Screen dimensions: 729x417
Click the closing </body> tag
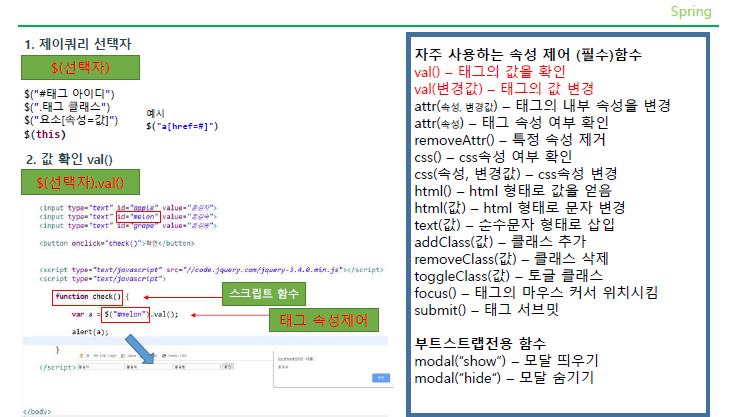pos(37,411)
